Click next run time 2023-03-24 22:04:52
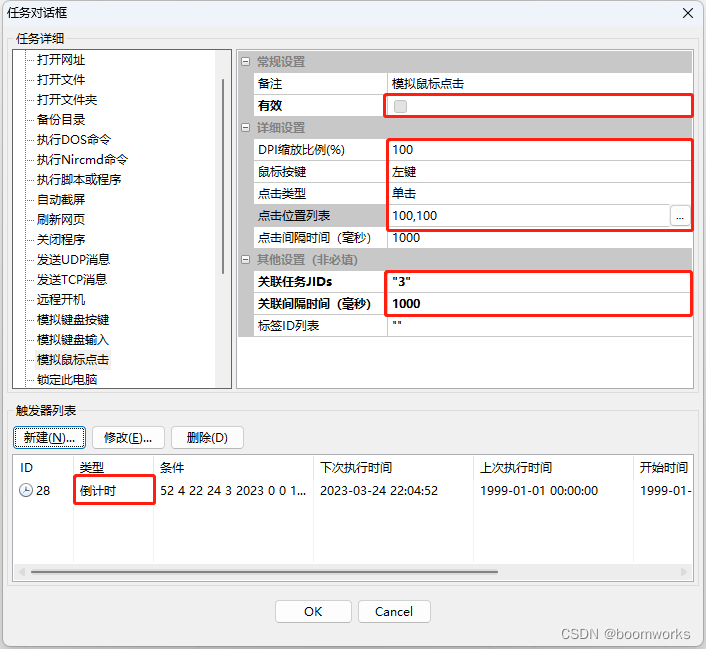This screenshot has width=706, height=649. click(379, 490)
